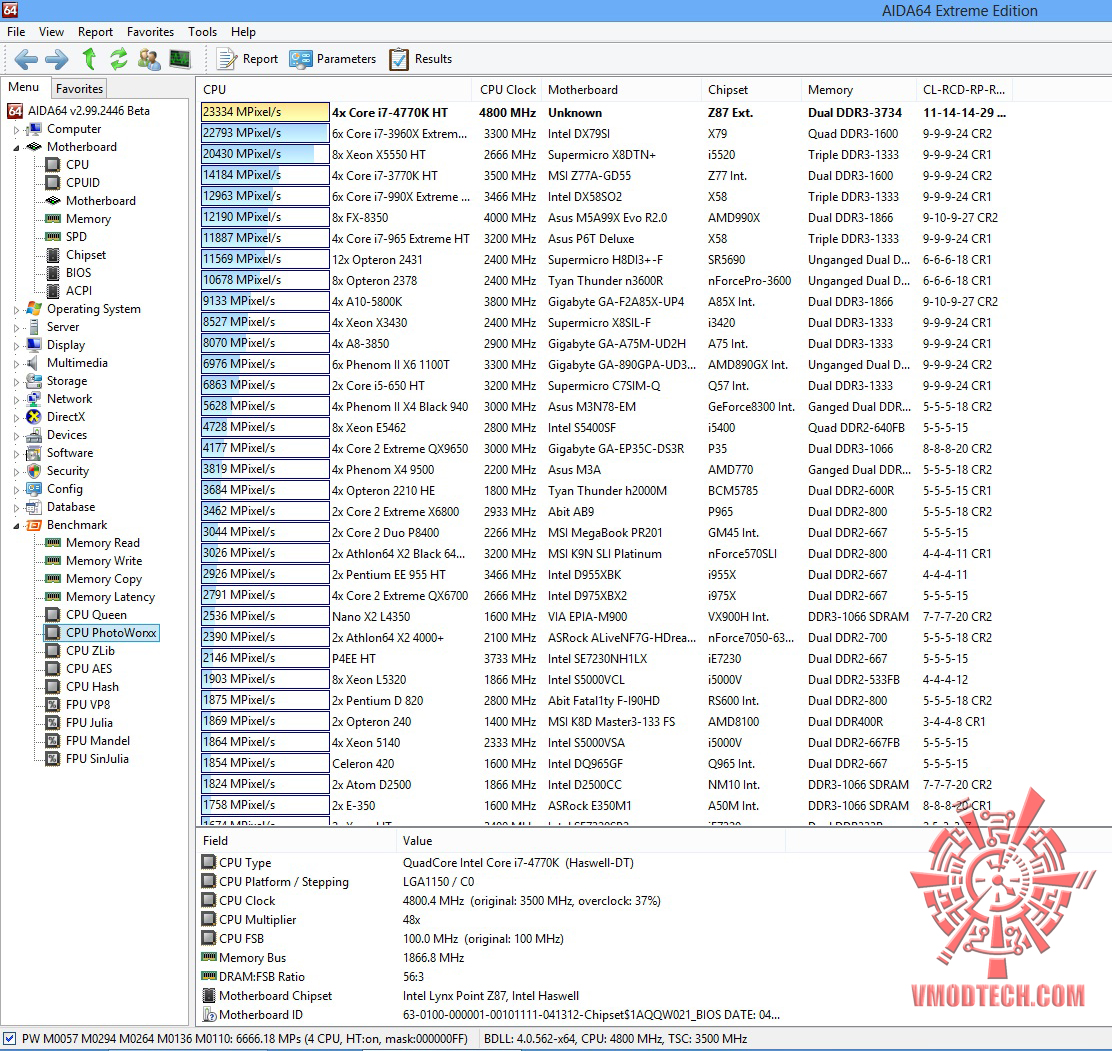Open the File menu
Viewport: 1112px width, 1051px height.
[x=16, y=32]
